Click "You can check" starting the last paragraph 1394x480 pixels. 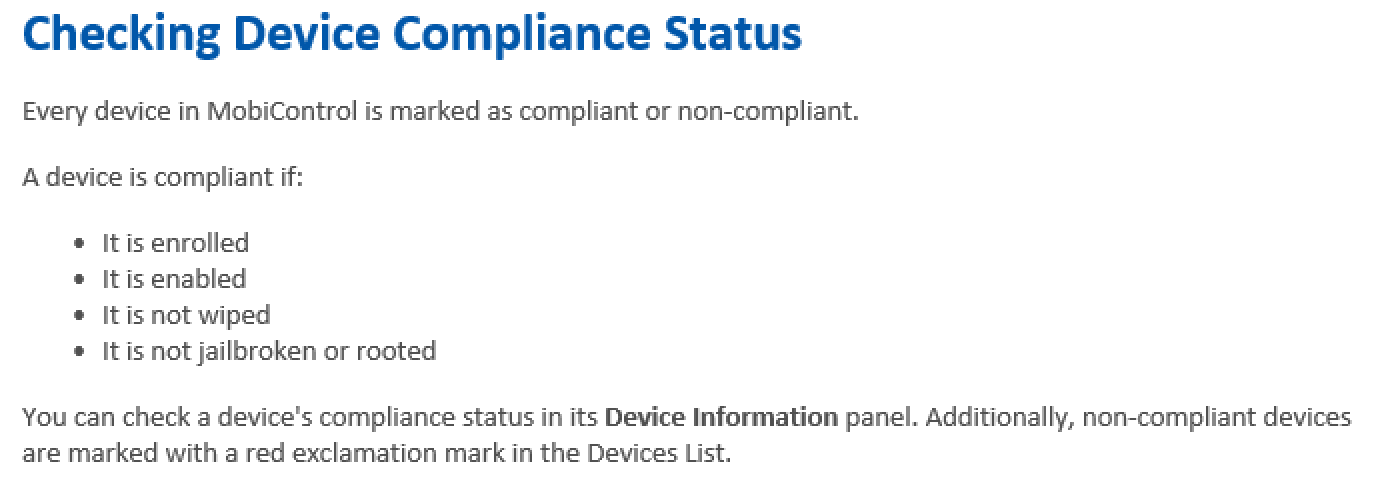(87, 417)
